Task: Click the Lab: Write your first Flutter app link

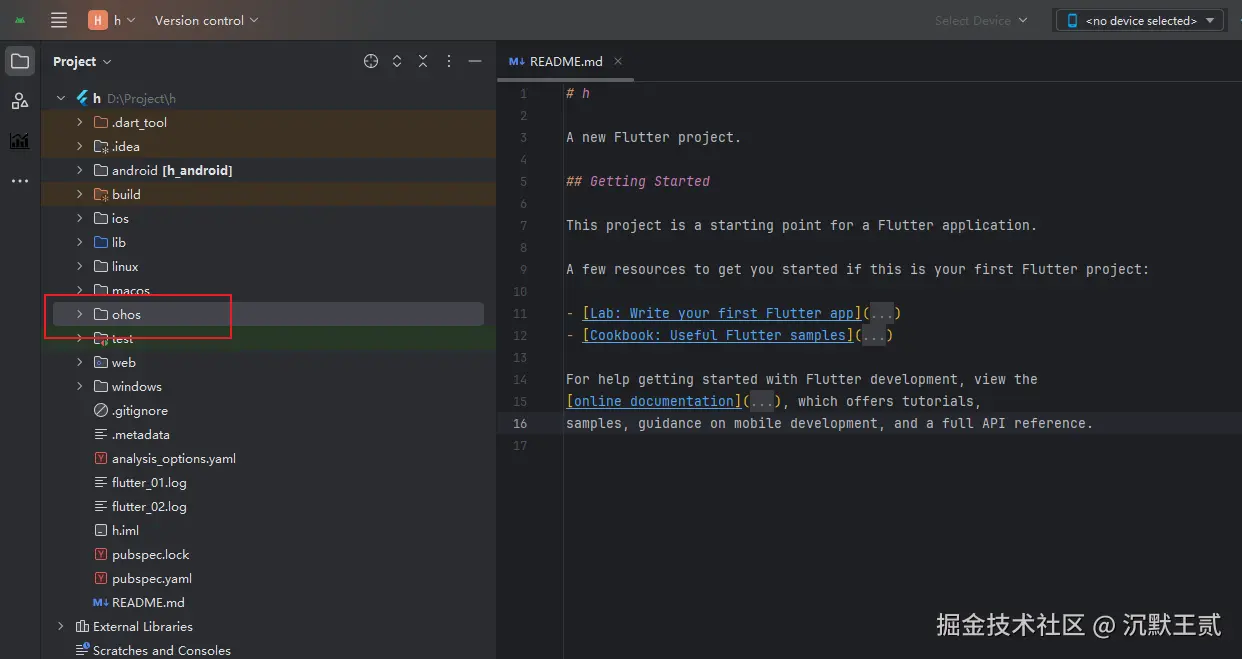Action: coord(722,313)
